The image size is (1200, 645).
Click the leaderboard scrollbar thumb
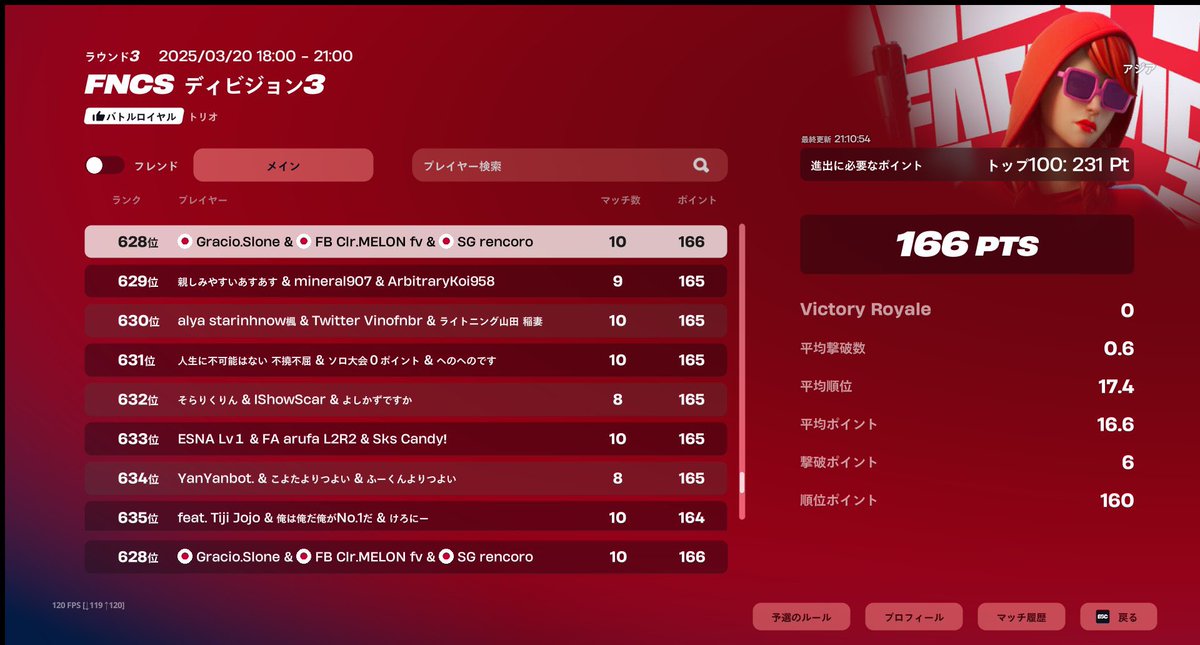point(742,484)
